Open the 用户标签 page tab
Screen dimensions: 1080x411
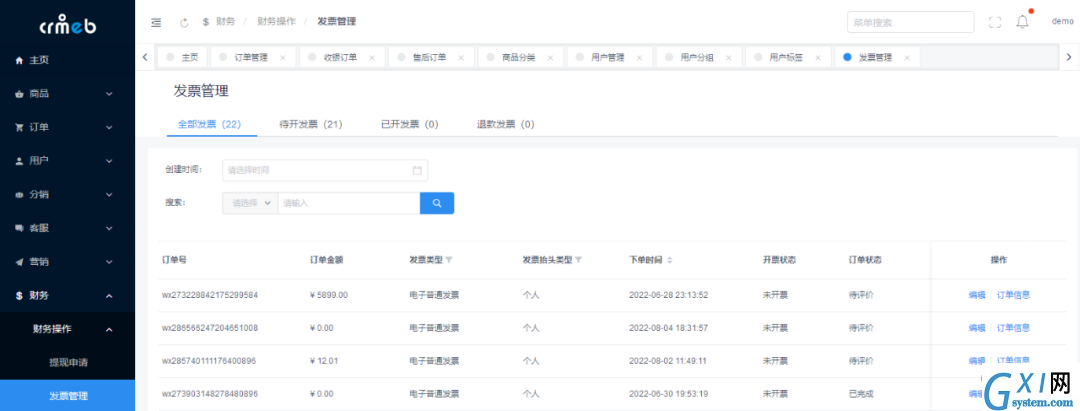[x=786, y=58]
